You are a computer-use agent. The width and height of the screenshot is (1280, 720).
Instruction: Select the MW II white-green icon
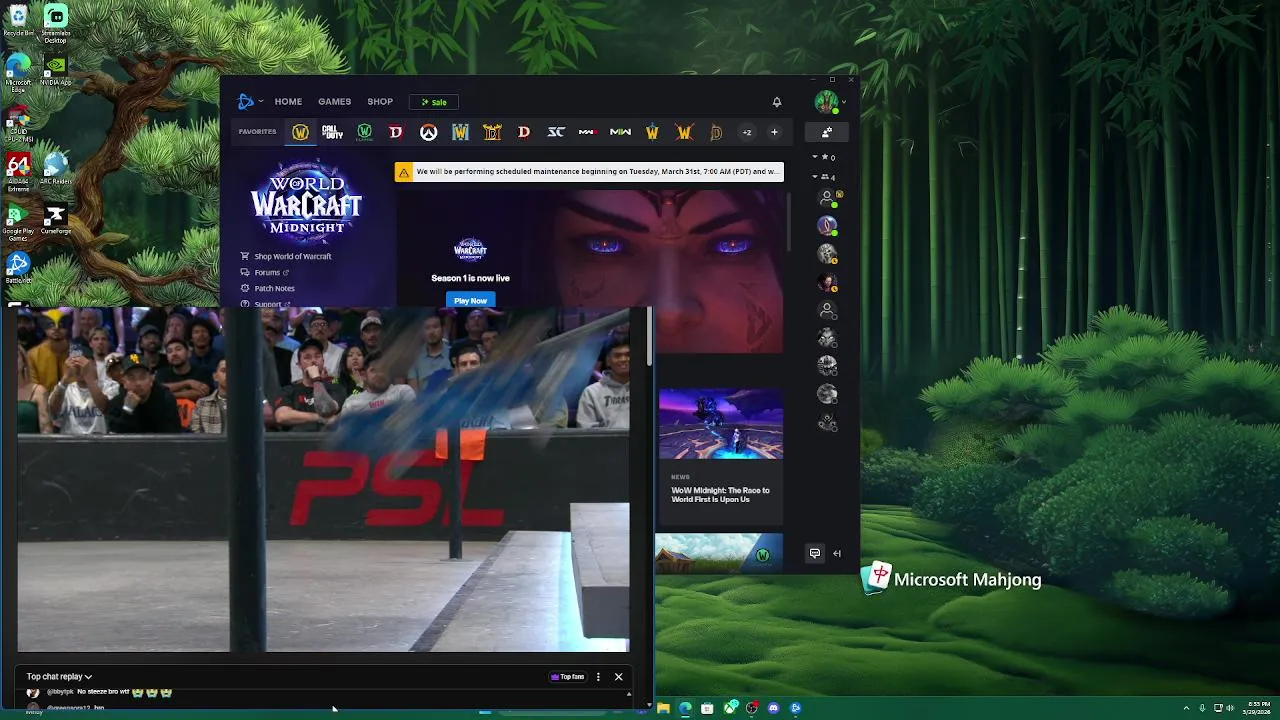620,132
